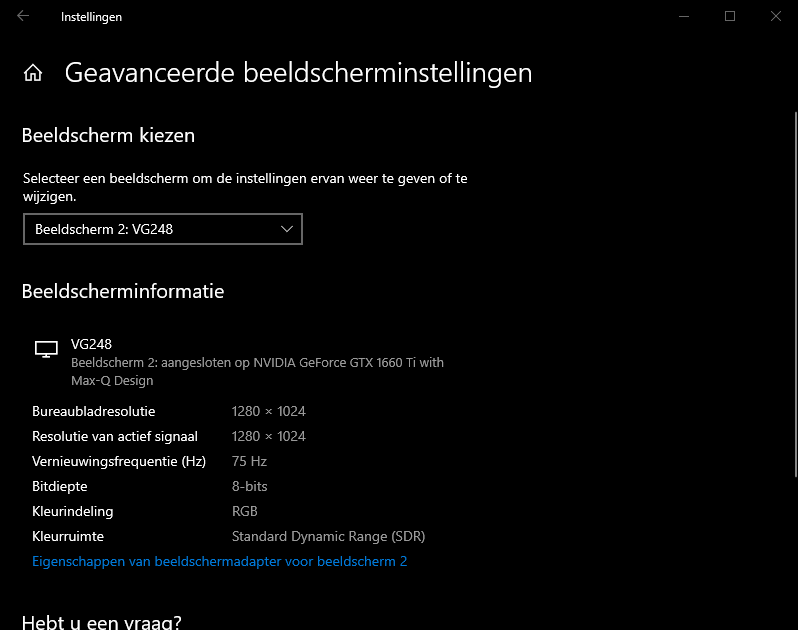Click the Geavanceerde beeldscherminstellingen heading
The width and height of the screenshot is (798, 630).
tap(298, 73)
